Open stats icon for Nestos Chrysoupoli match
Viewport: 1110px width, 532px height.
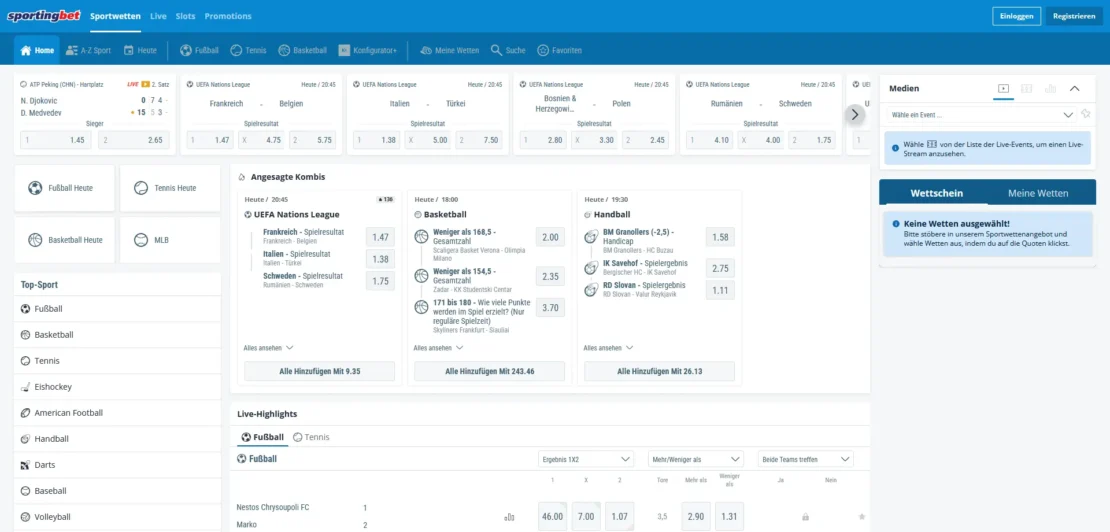coord(509,517)
